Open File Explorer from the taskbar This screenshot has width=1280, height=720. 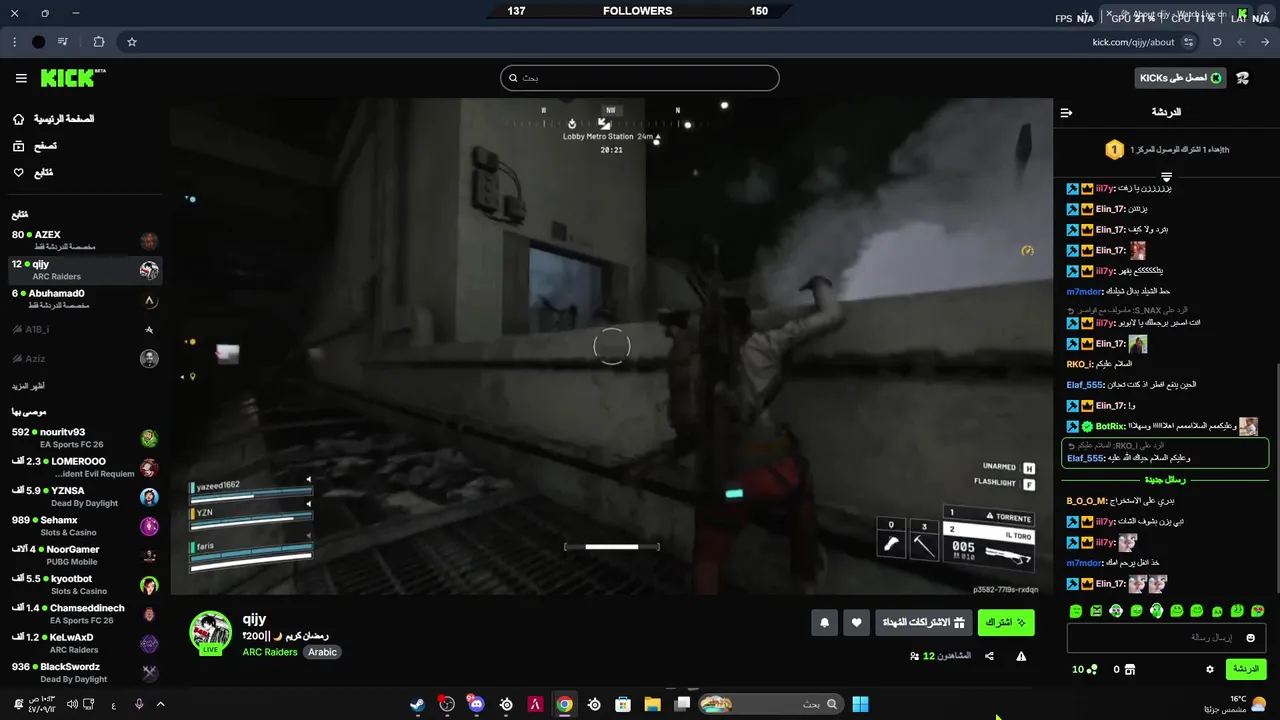click(652, 704)
